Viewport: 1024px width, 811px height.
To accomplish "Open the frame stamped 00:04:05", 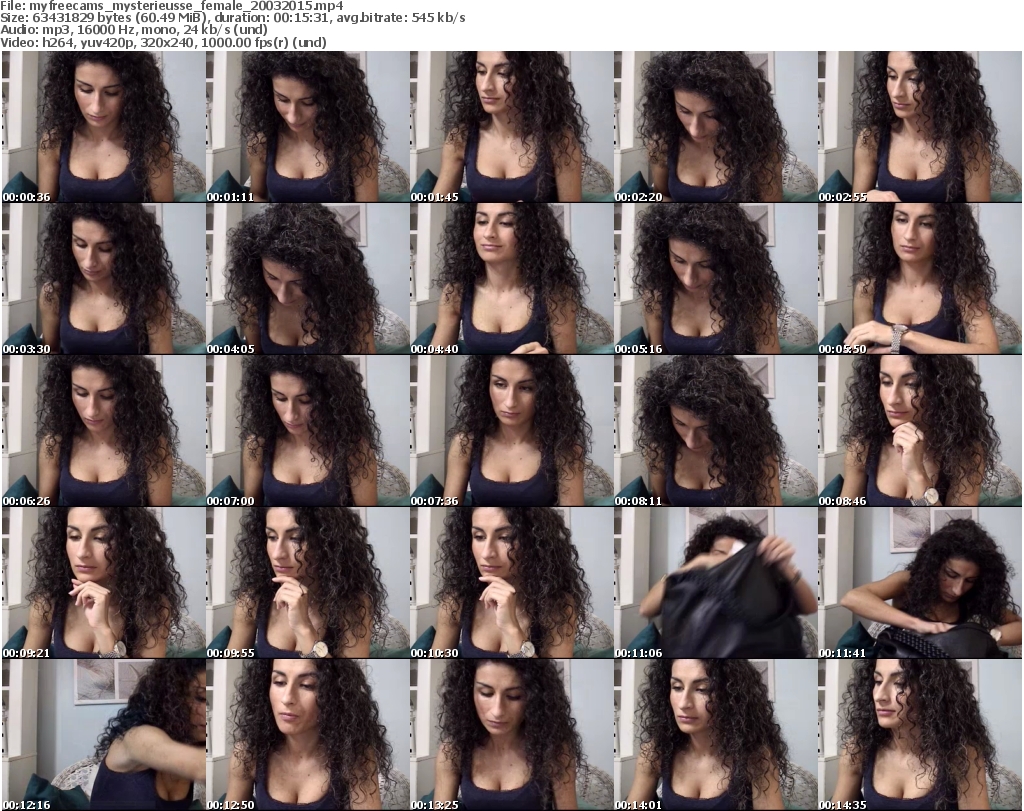I will tap(308, 279).
